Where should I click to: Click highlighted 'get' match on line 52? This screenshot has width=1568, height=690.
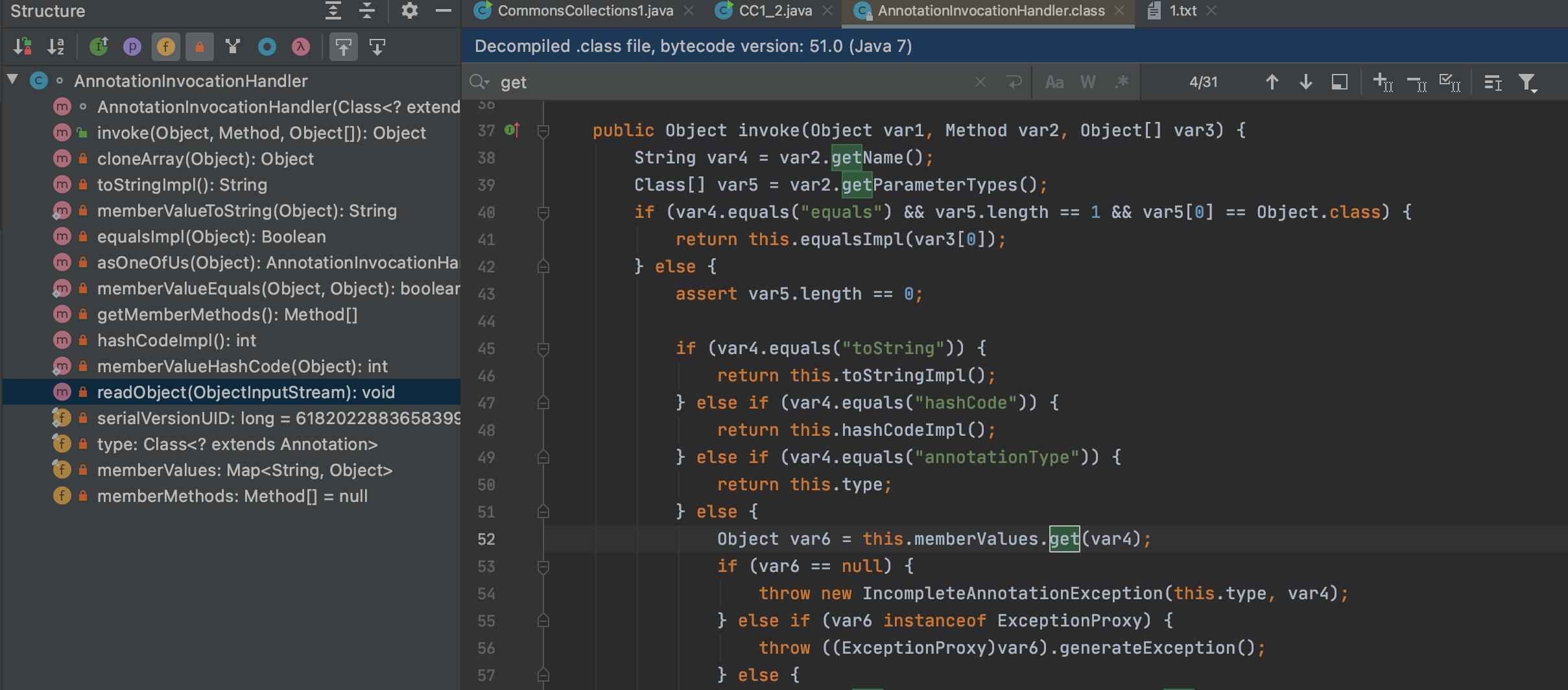[1064, 539]
